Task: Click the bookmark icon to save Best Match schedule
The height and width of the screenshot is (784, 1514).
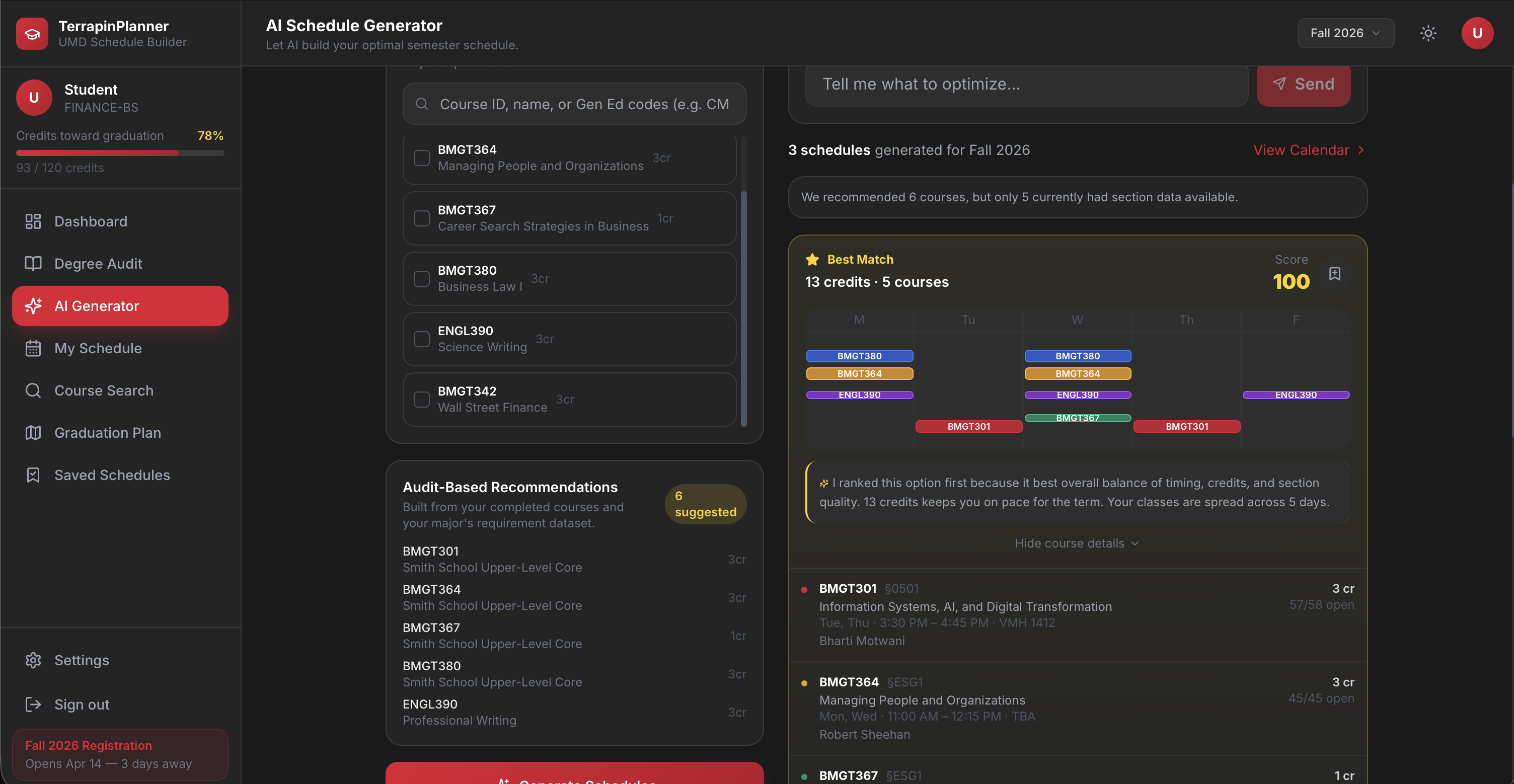Action: (1335, 274)
